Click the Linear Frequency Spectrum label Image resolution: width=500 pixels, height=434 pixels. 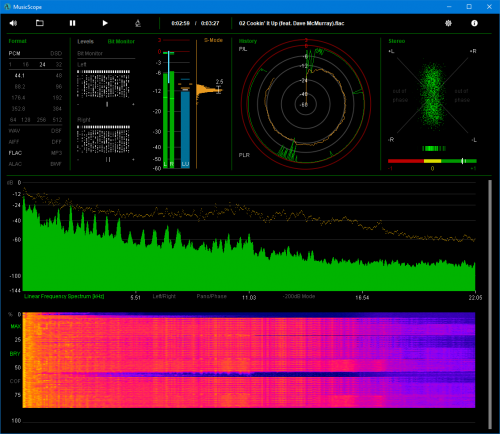point(64,296)
